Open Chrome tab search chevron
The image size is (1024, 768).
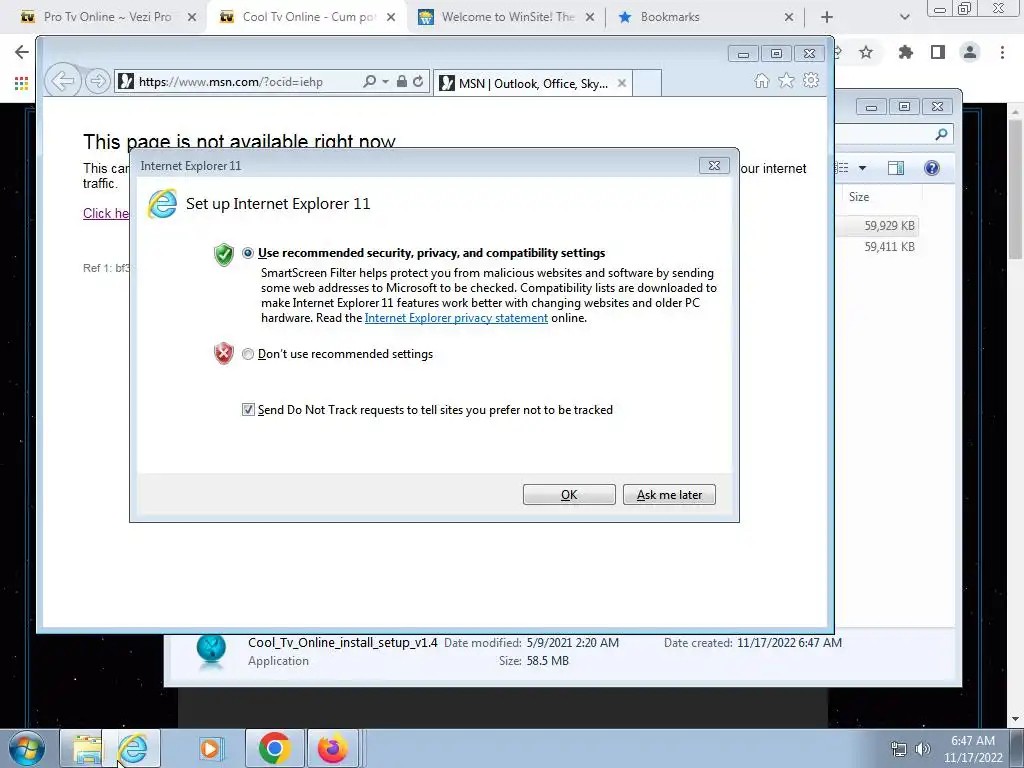(x=904, y=18)
